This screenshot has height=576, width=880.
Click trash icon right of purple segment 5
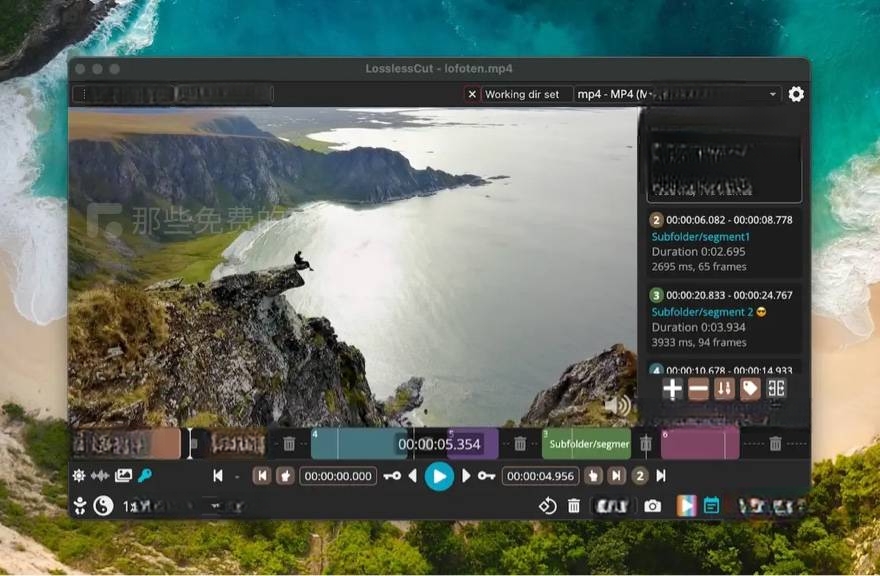(520, 444)
